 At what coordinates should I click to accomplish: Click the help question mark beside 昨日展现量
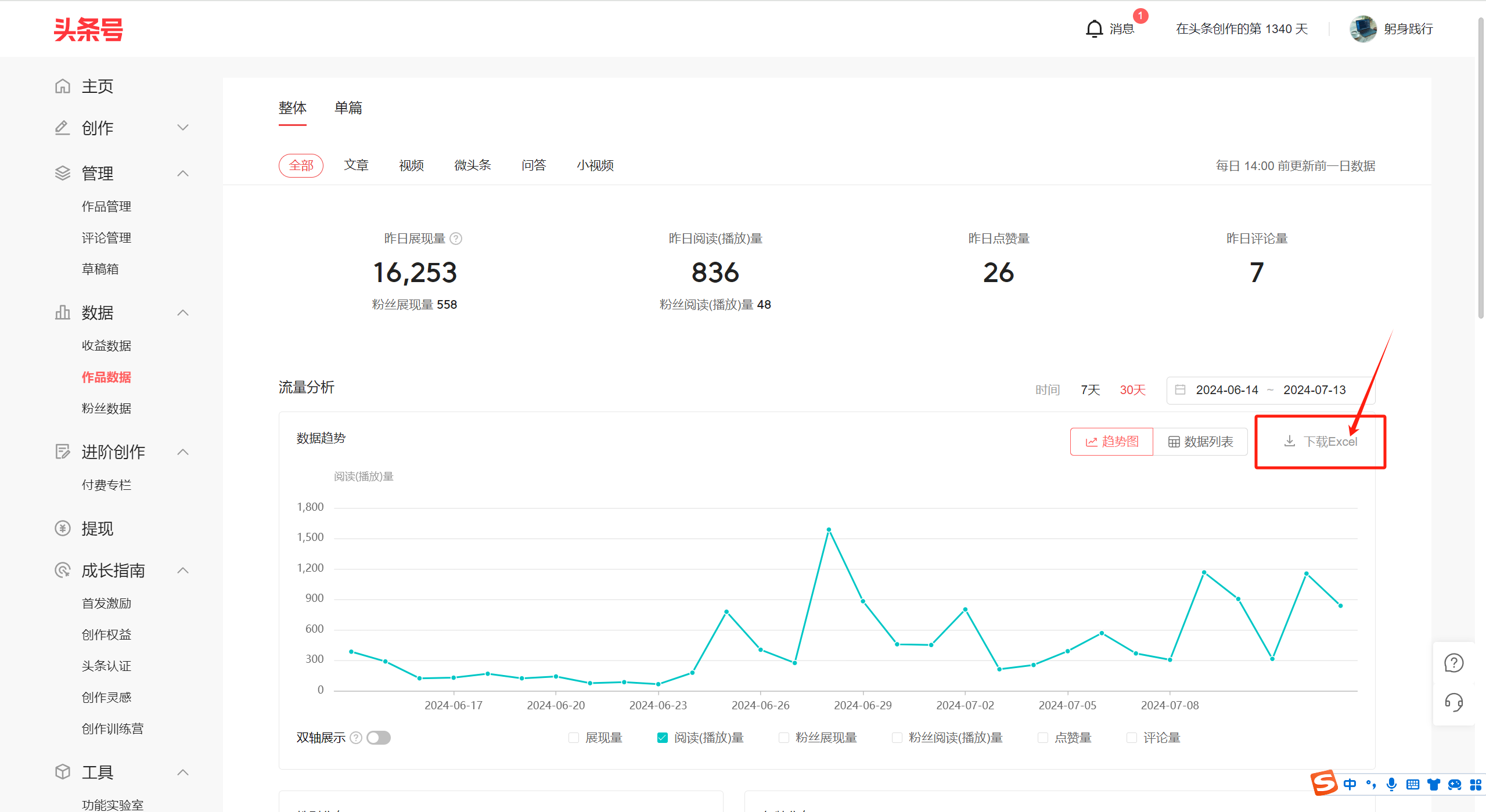pyautogui.click(x=456, y=239)
